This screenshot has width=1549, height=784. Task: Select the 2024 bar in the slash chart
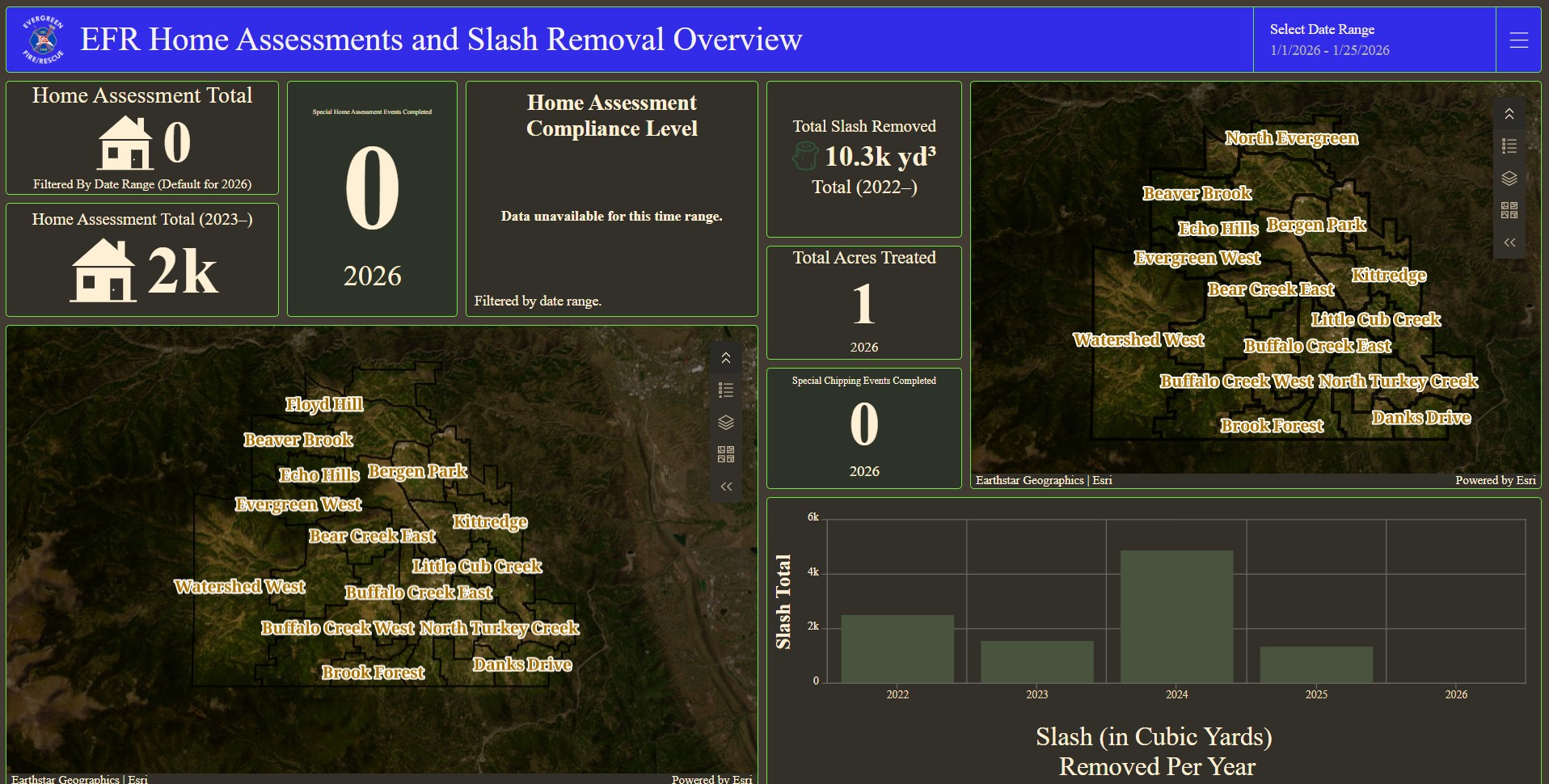1176,614
